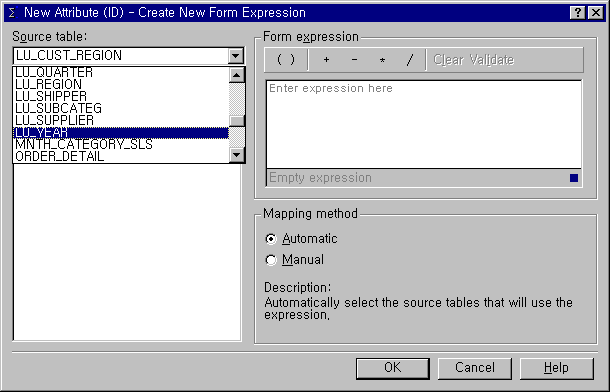Choose ORDER_DETAIL from the list
The width and height of the screenshot is (610, 392).
coord(121,157)
